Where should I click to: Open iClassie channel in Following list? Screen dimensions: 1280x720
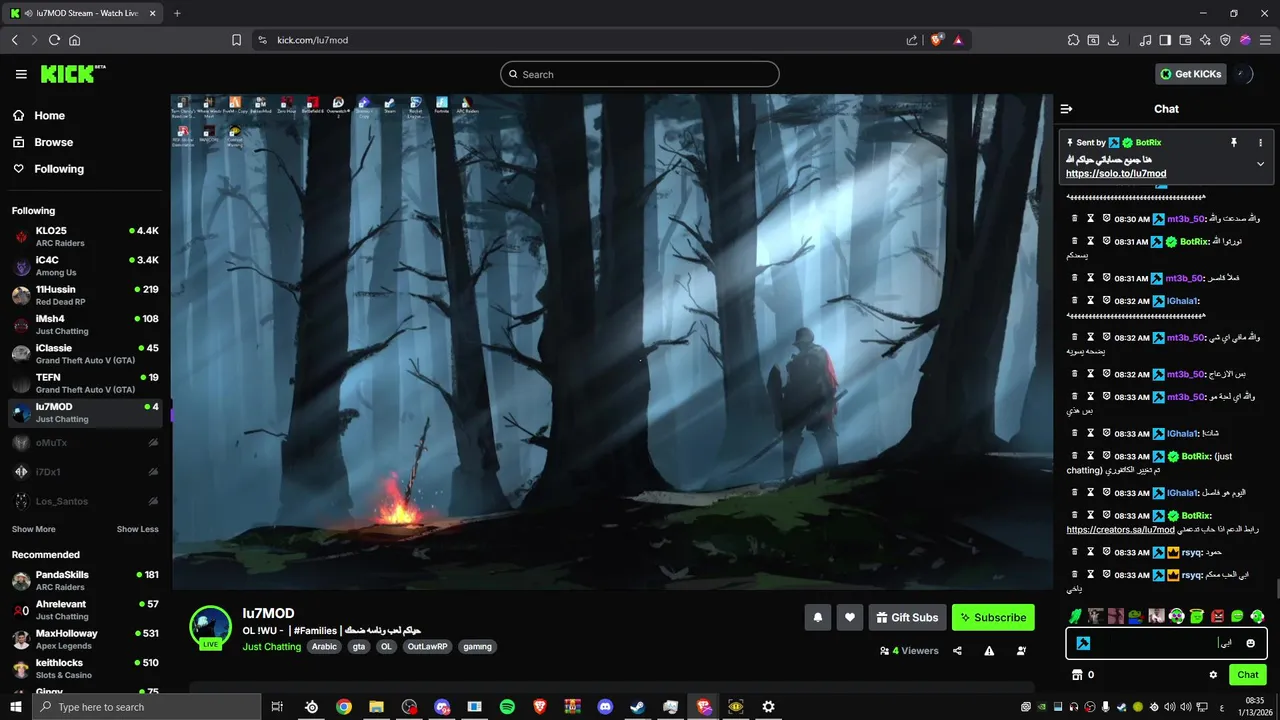coord(85,353)
